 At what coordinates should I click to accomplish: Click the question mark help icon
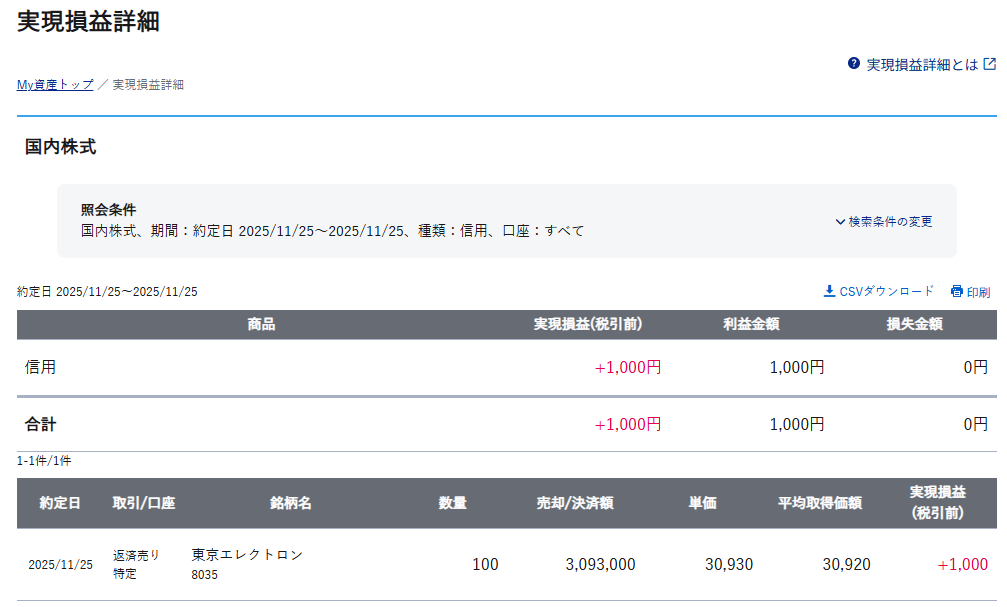tap(854, 64)
